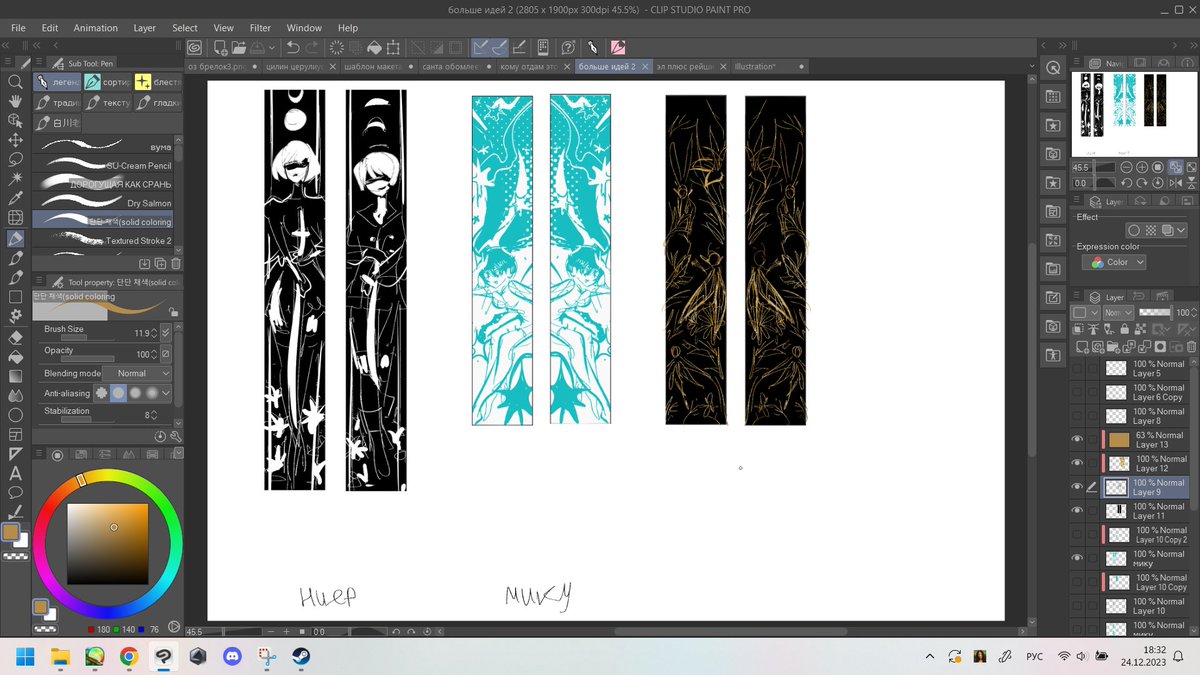Open Brush Size dynamics dropdown
The width and height of the screenshot is (1200, 675).
166,333
